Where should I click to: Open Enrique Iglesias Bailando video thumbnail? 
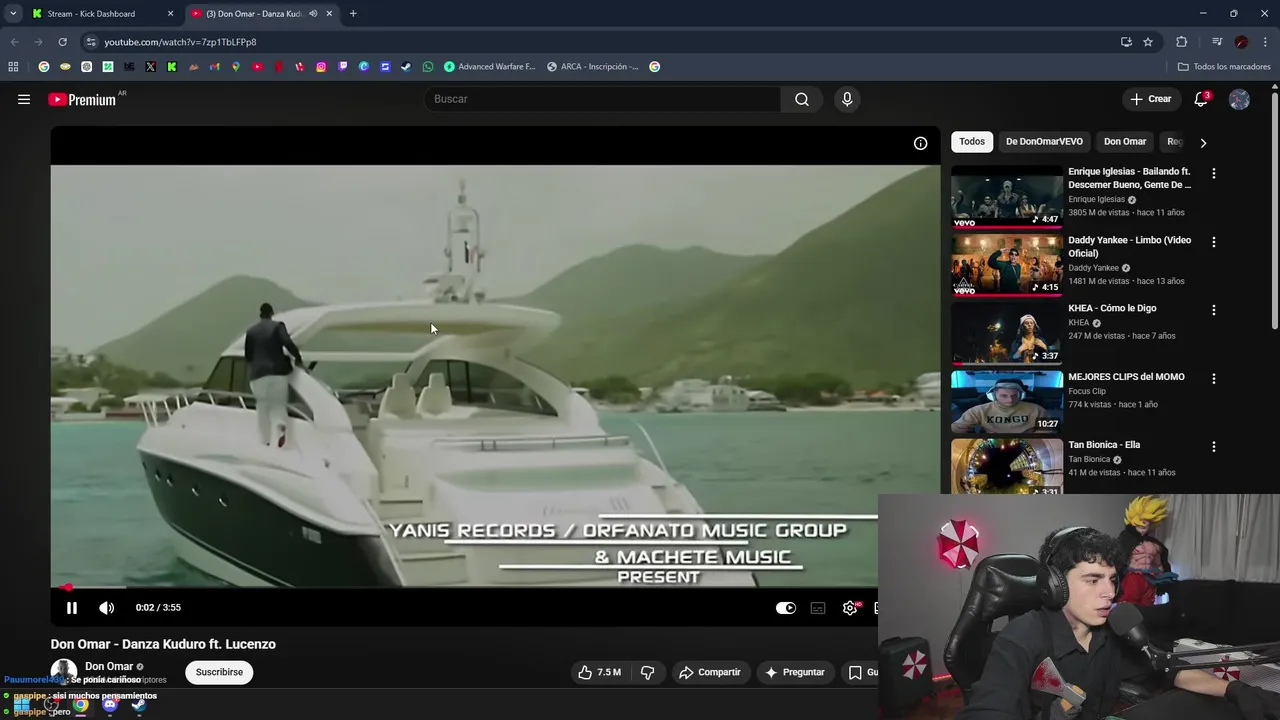pos(1007,197)
